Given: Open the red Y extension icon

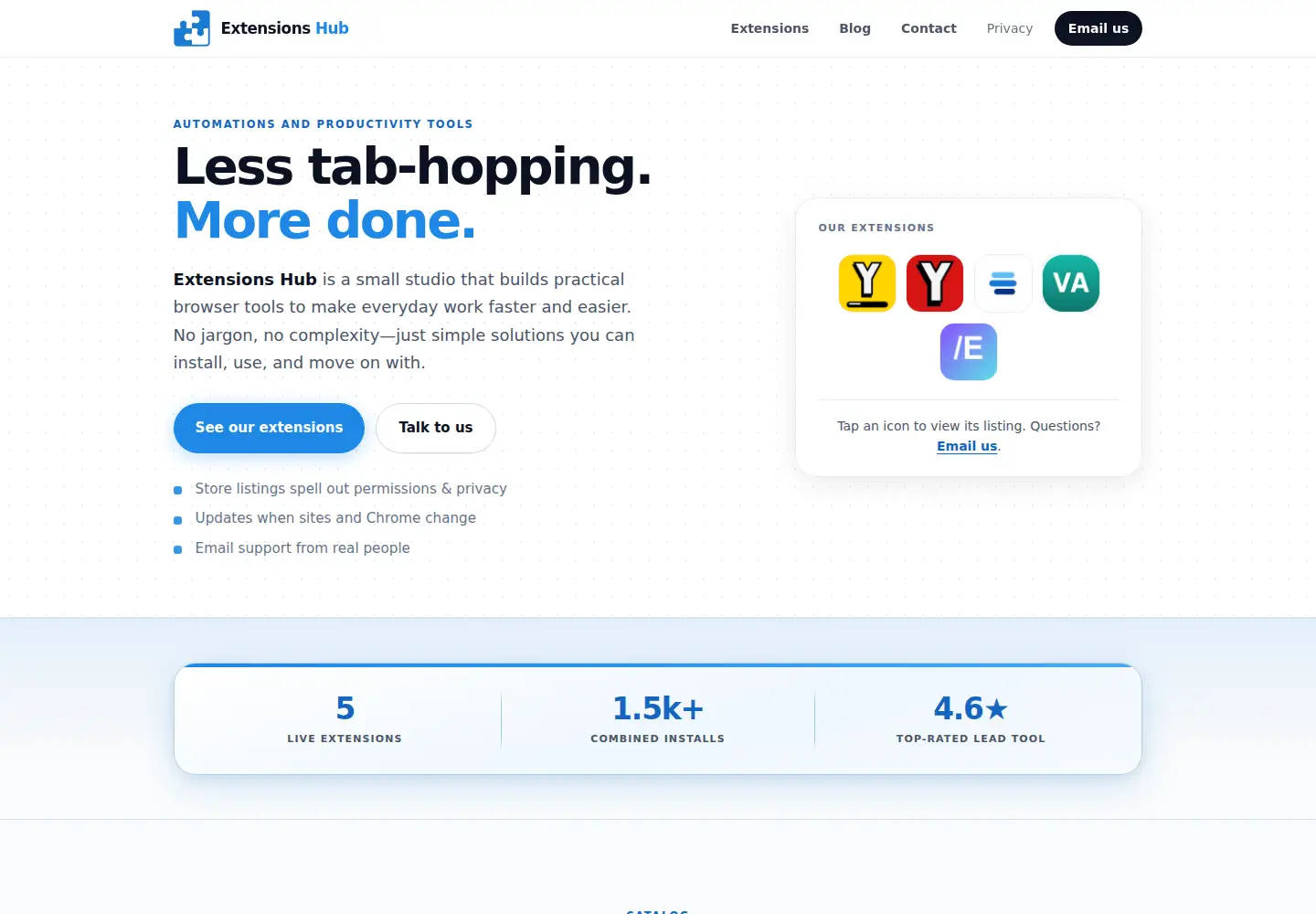Looking at the screenshot, I should click(x=935, y=283).
